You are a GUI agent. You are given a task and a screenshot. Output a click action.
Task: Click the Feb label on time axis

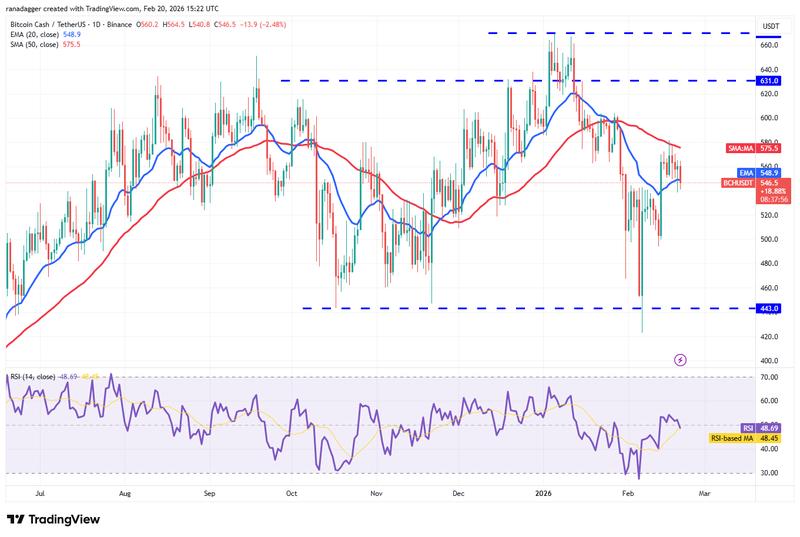tap(628, 493)
